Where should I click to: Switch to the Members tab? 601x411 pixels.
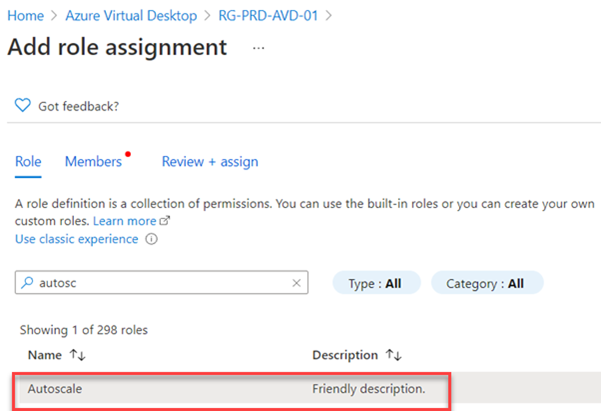pos(94,162)
